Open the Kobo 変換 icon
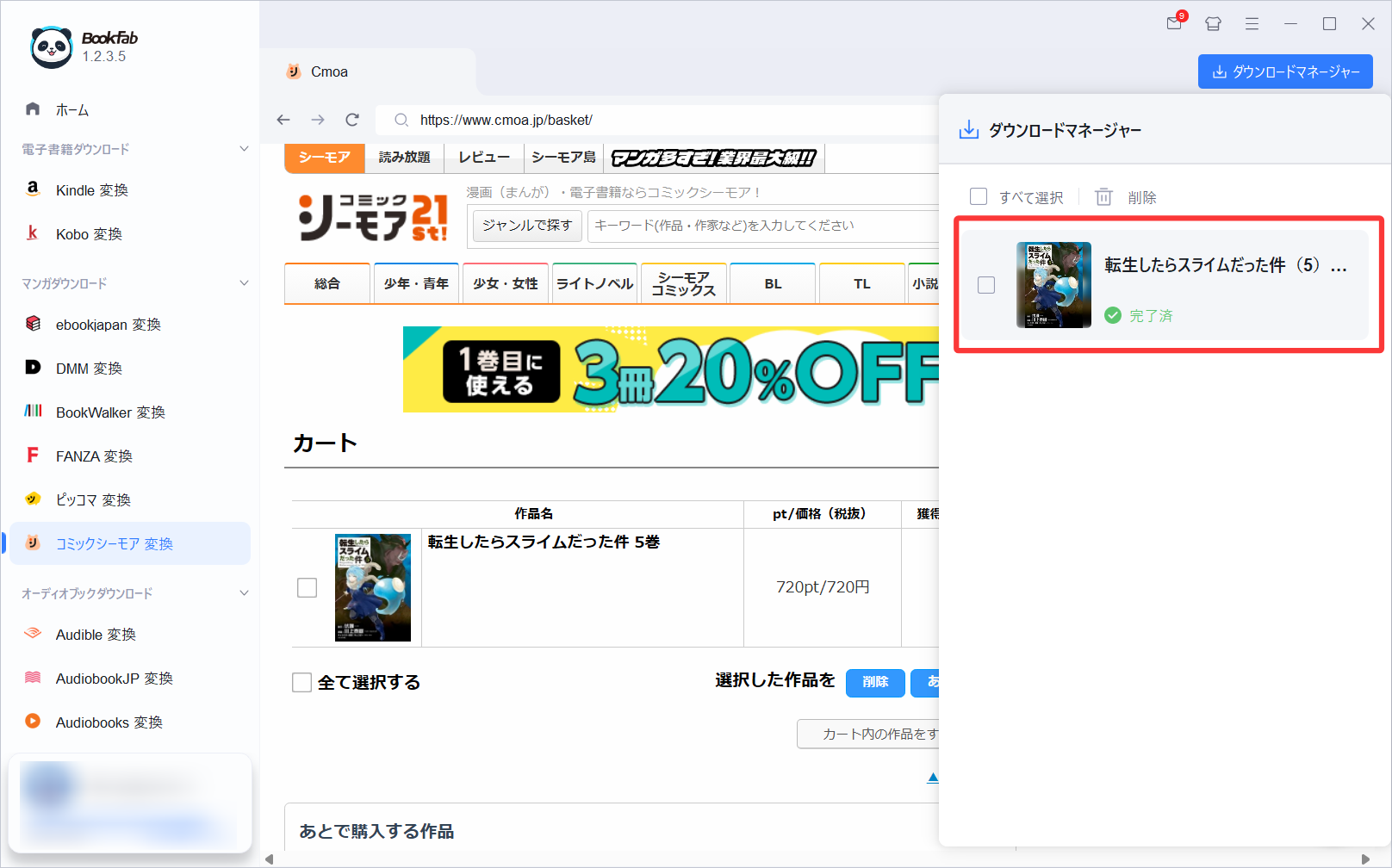This screenshot has width=1392, height=868. 33,232
